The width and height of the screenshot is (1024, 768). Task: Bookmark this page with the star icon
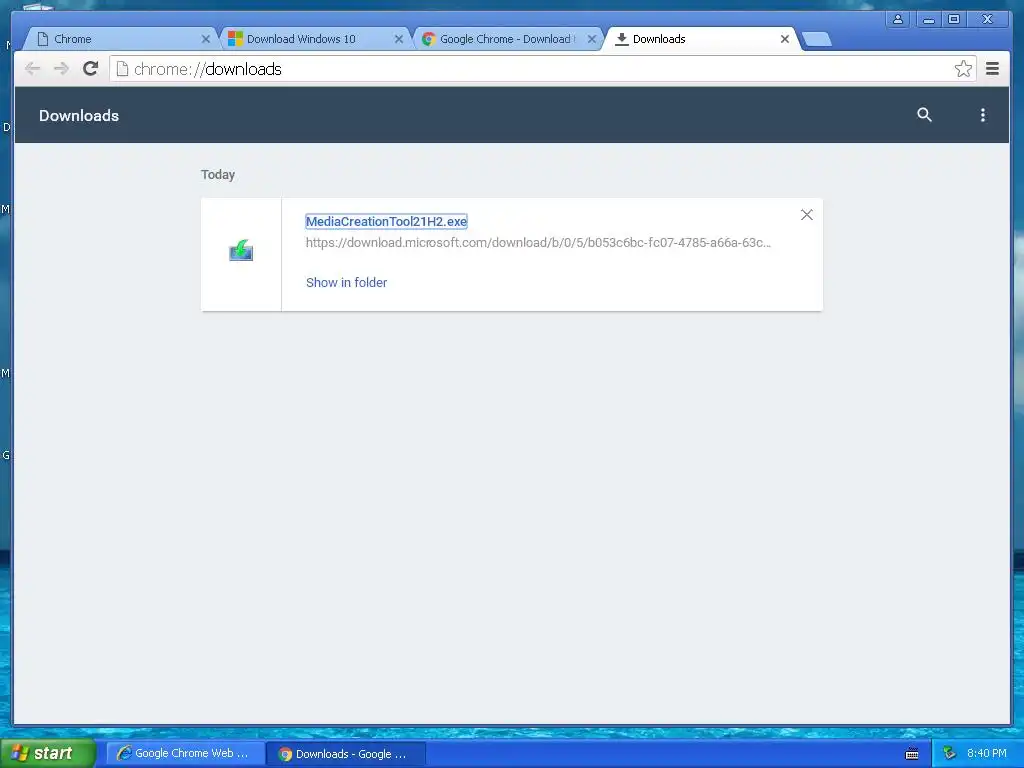click(x=963, y=69)
